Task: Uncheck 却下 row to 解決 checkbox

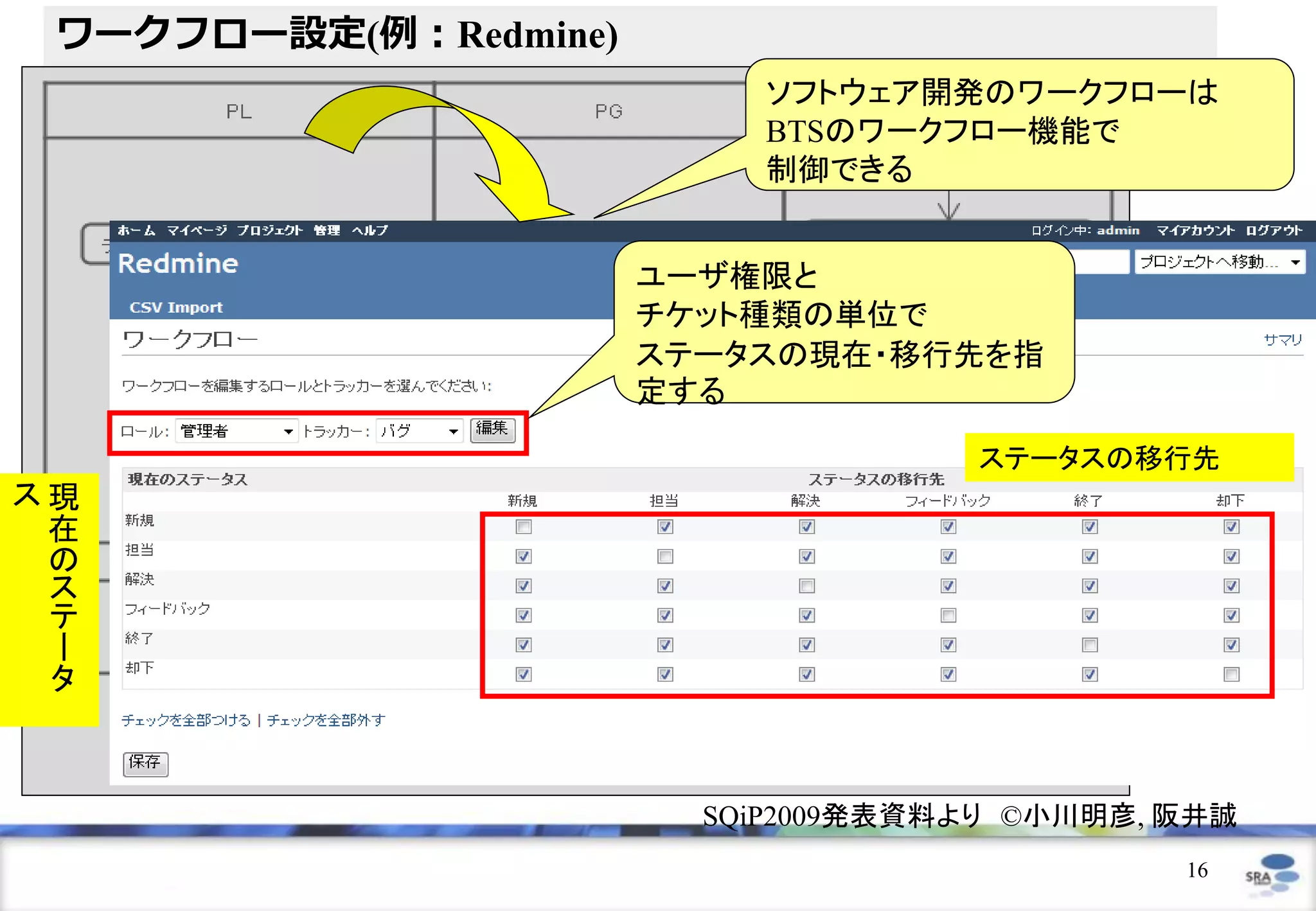Action: (807, 675)
